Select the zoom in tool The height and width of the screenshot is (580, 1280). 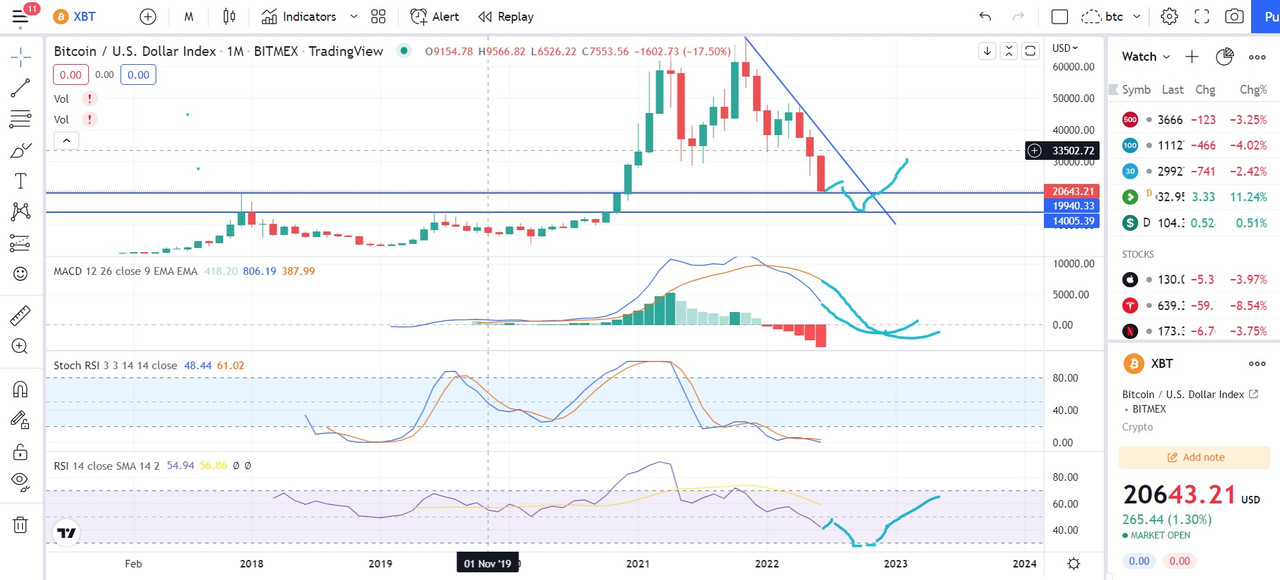(x=20, y=346)
